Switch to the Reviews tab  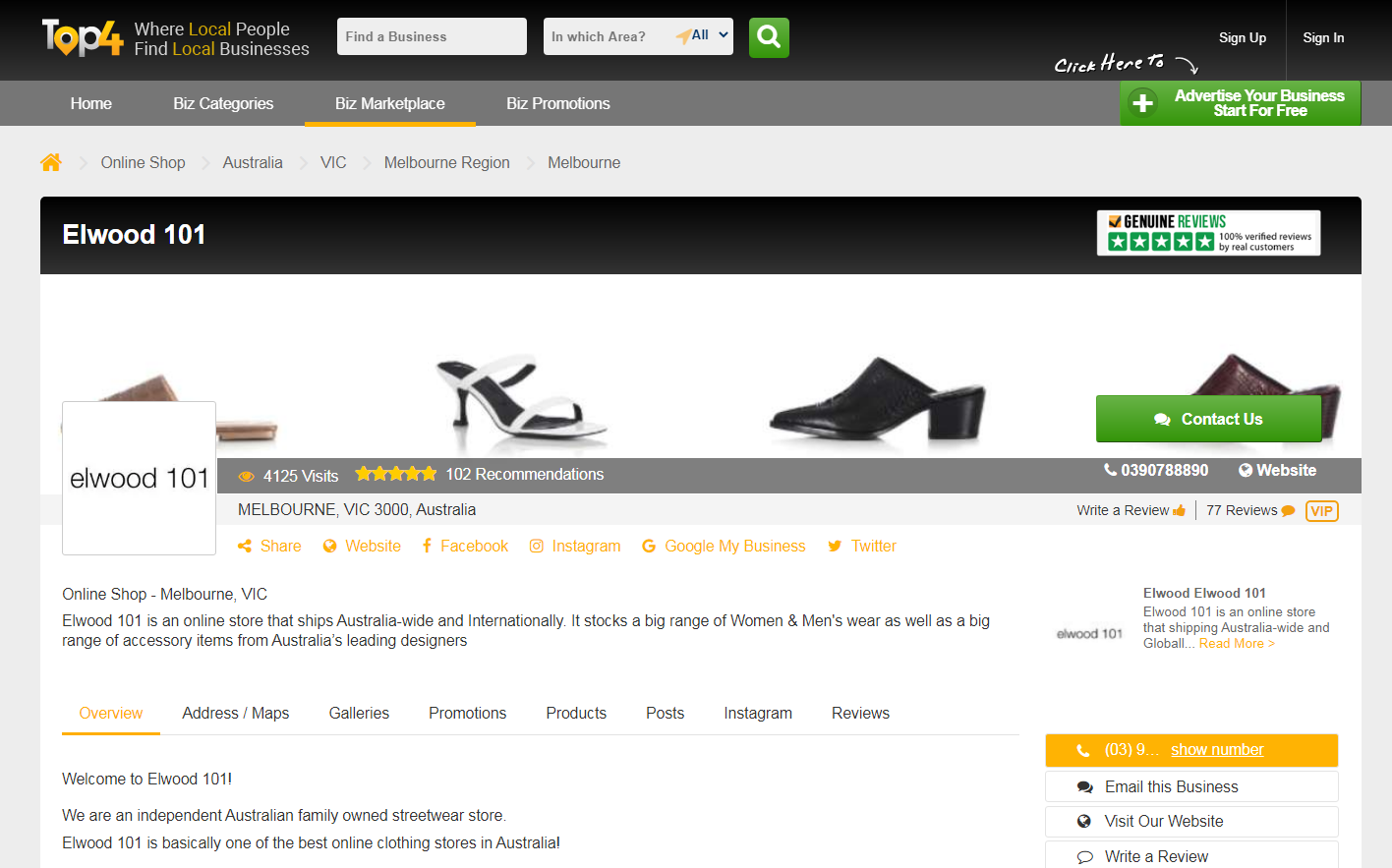(860, 713)
